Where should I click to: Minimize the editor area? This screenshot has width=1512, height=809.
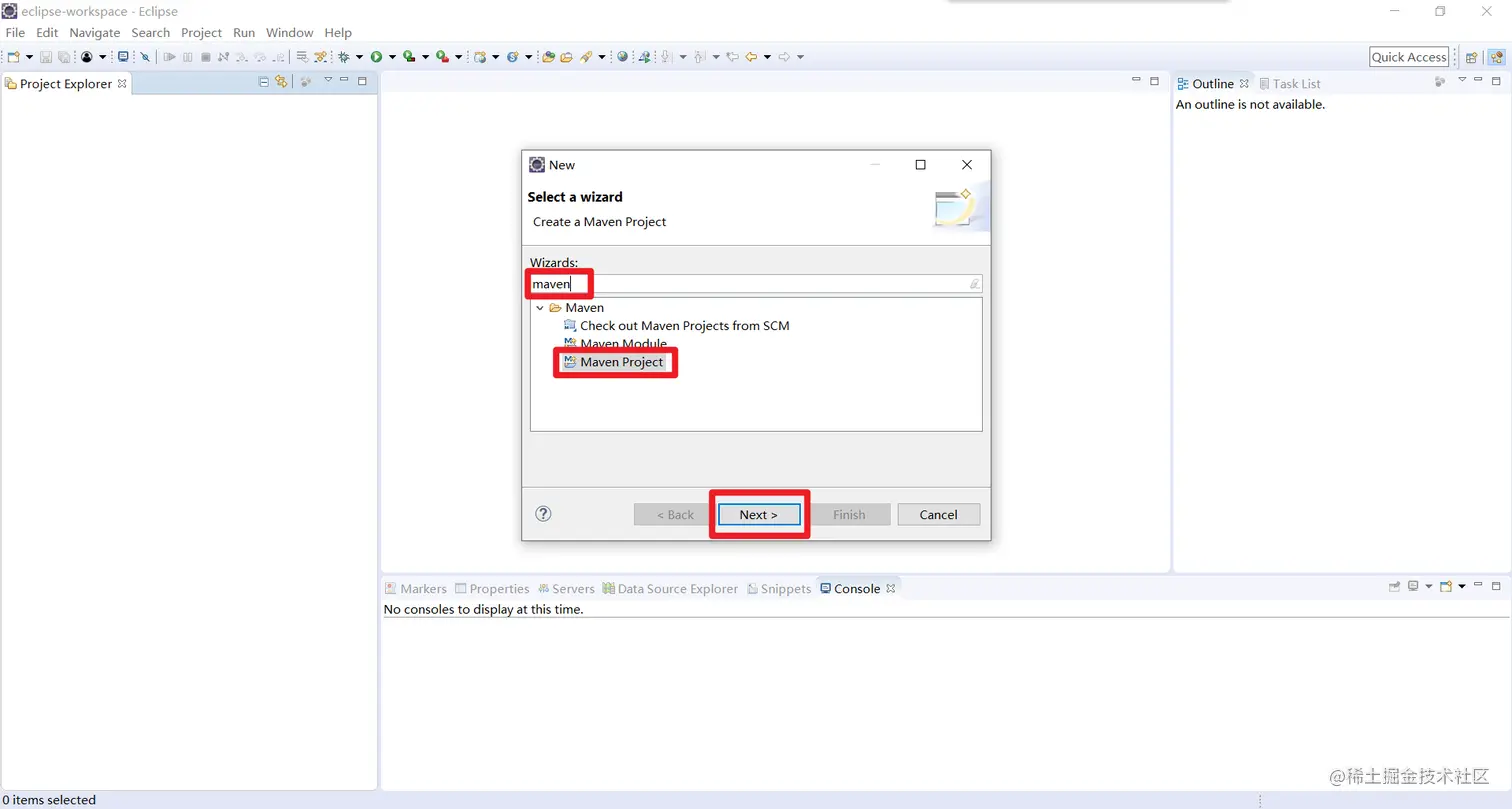1136,79
